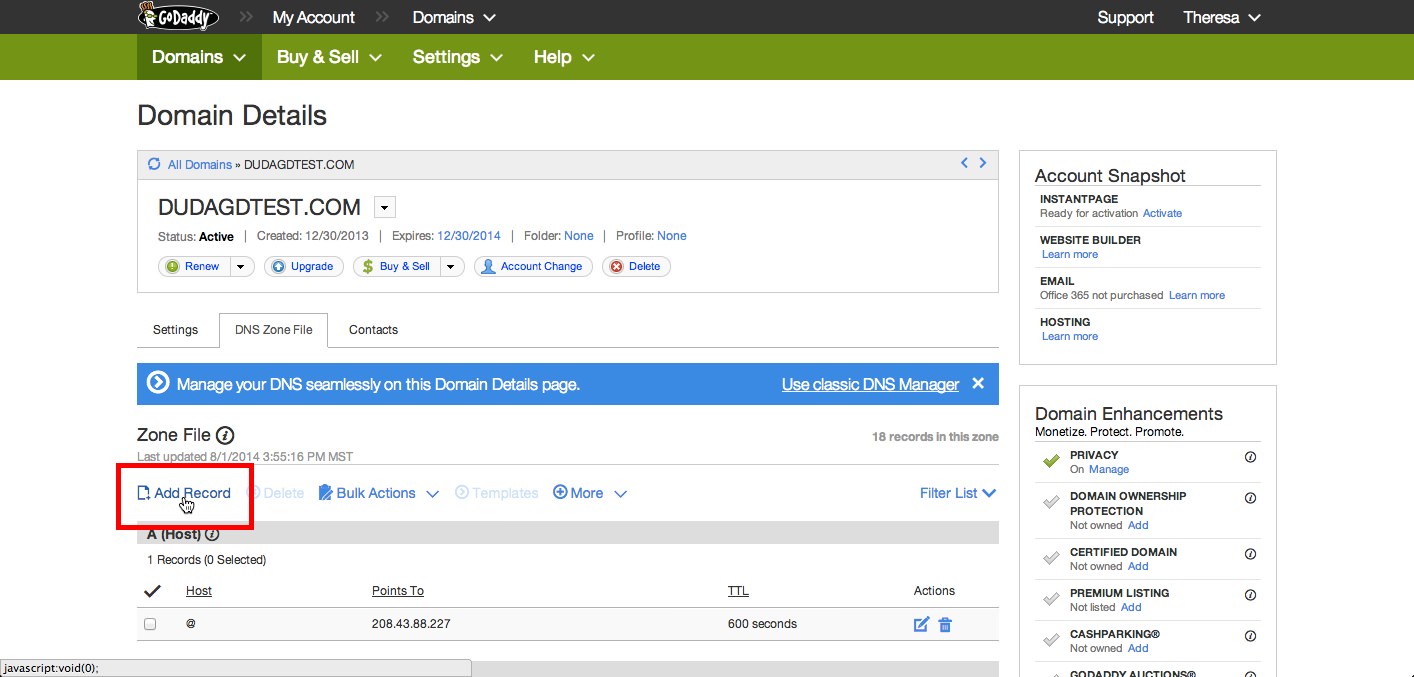This screenshot has height=677, width=1414.
Task: Click the Renew button
Action: coord(194,267)
